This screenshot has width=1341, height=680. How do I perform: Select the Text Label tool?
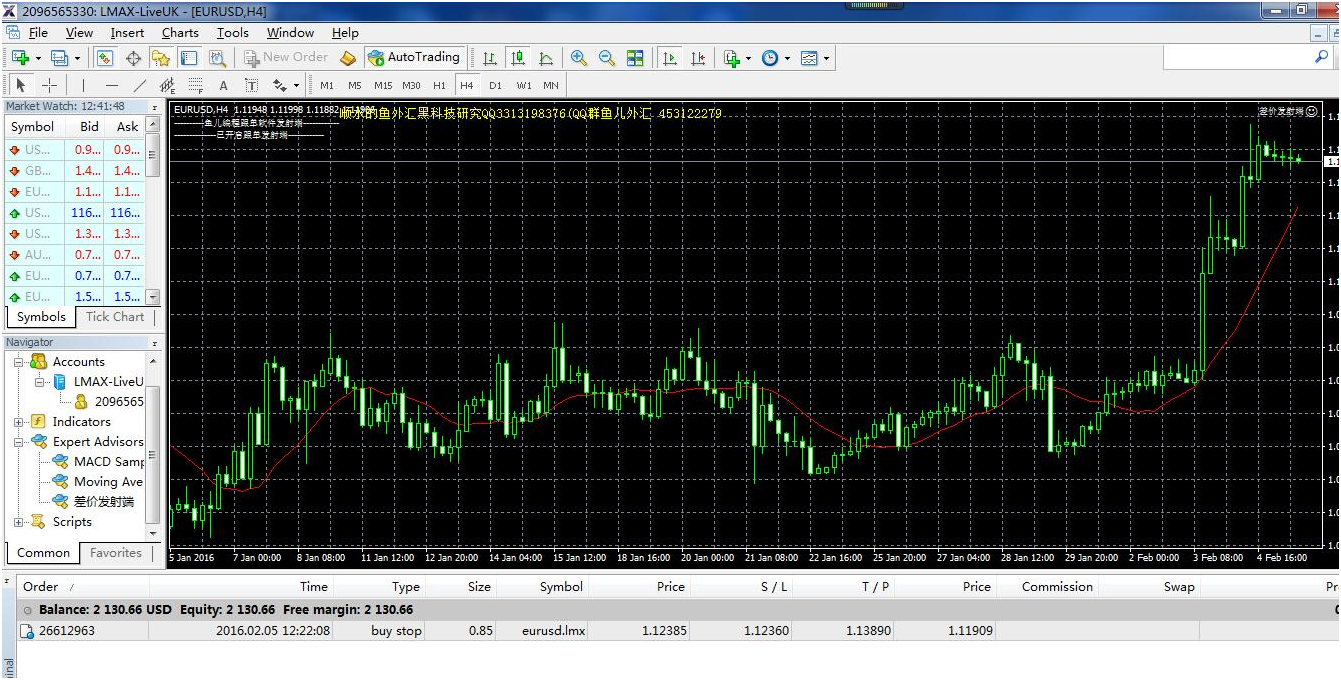tap(251, 85)
